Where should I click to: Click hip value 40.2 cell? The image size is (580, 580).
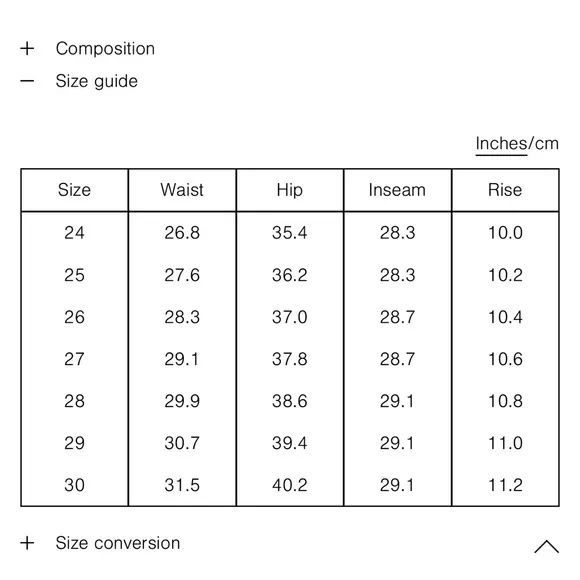click(290, 485)
